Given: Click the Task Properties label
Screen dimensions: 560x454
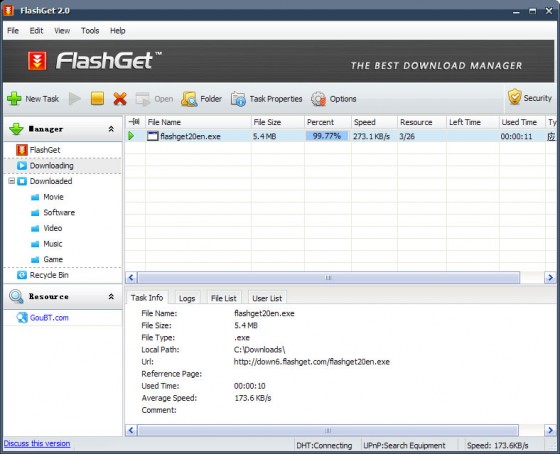Looking at the screenshot, I should coord(276,99).
